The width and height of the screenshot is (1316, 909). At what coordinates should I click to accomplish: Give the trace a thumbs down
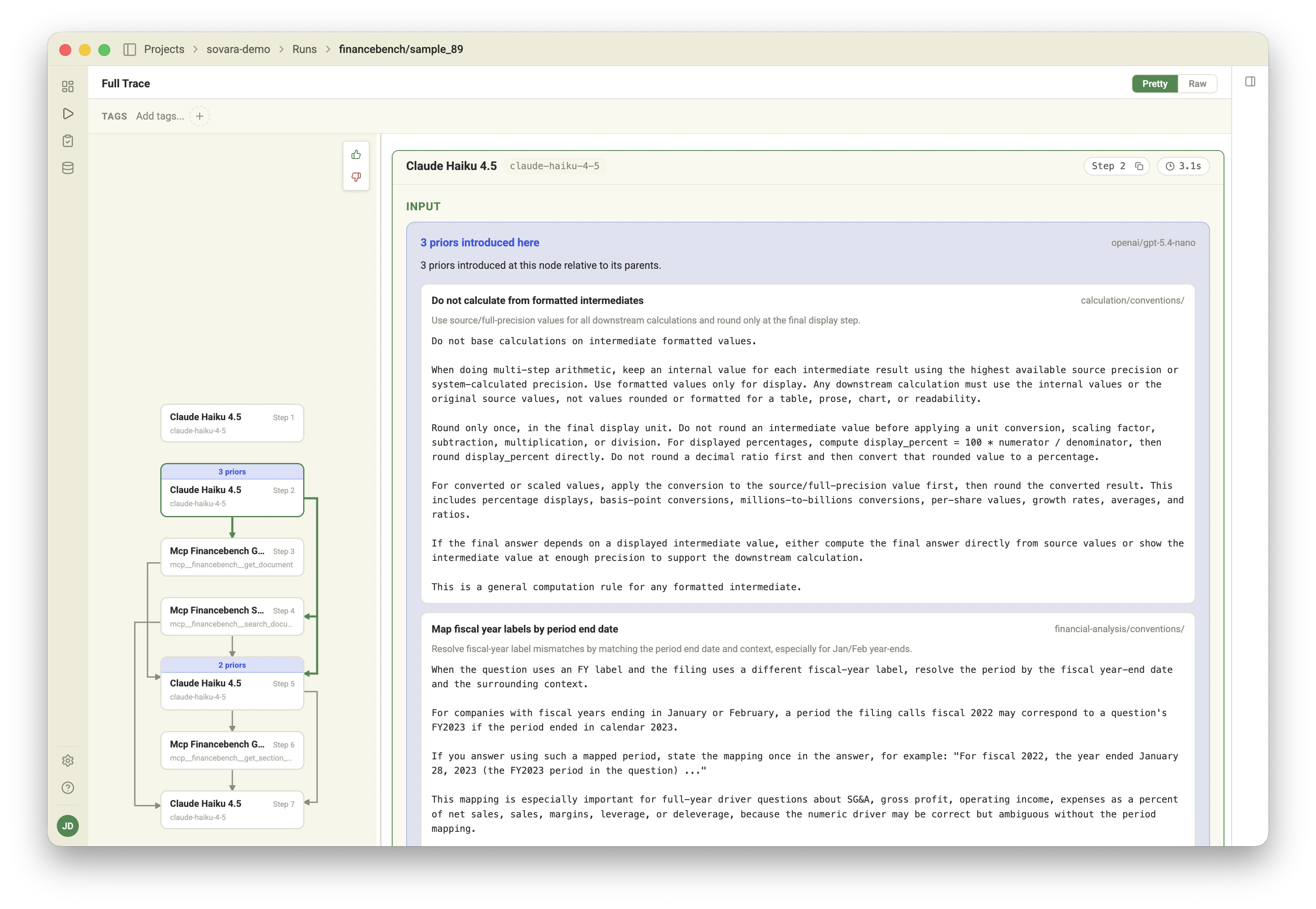click(357, 177)
